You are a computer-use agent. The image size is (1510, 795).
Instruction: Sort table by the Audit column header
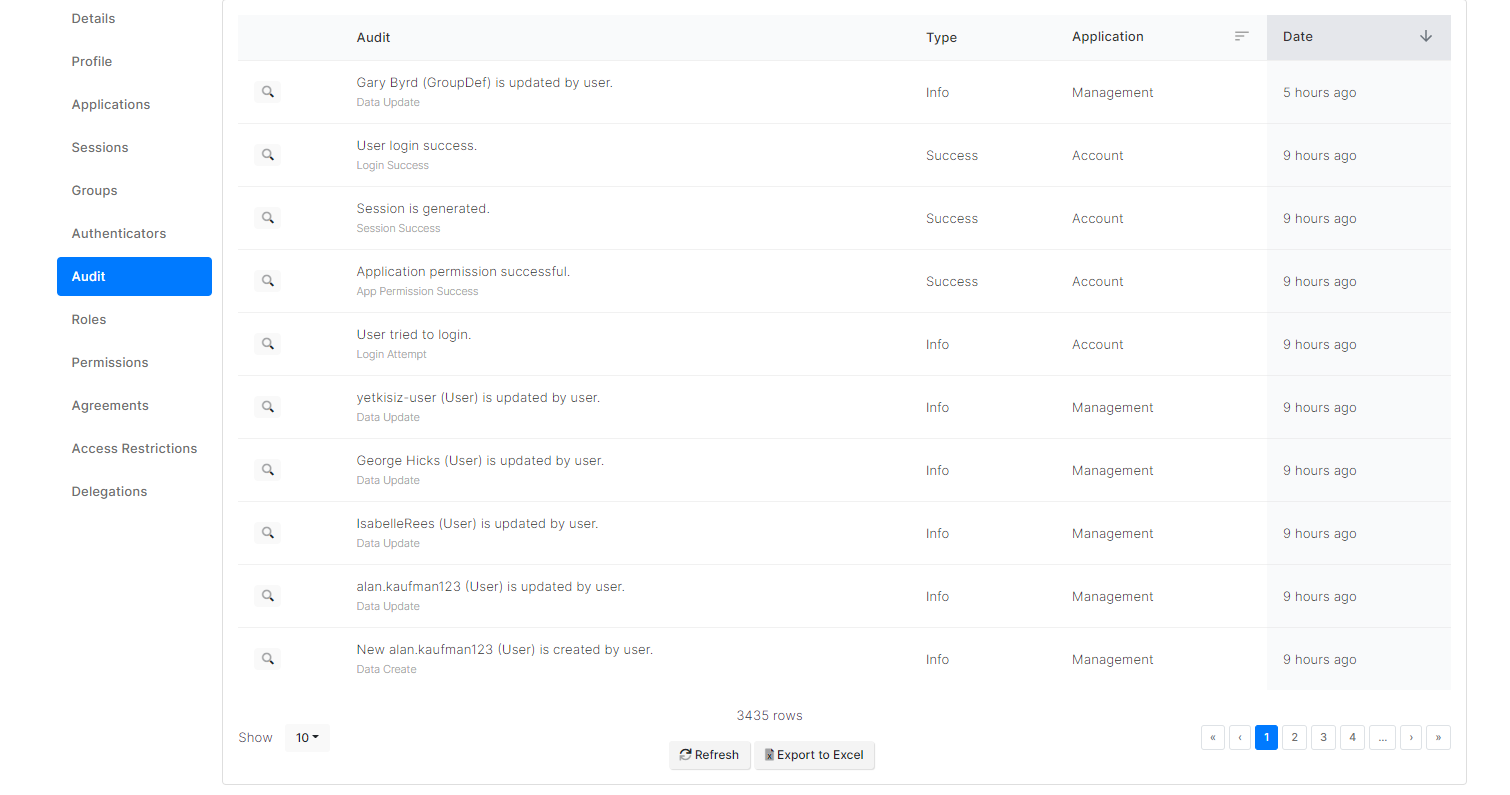click(x=374, y=38)
